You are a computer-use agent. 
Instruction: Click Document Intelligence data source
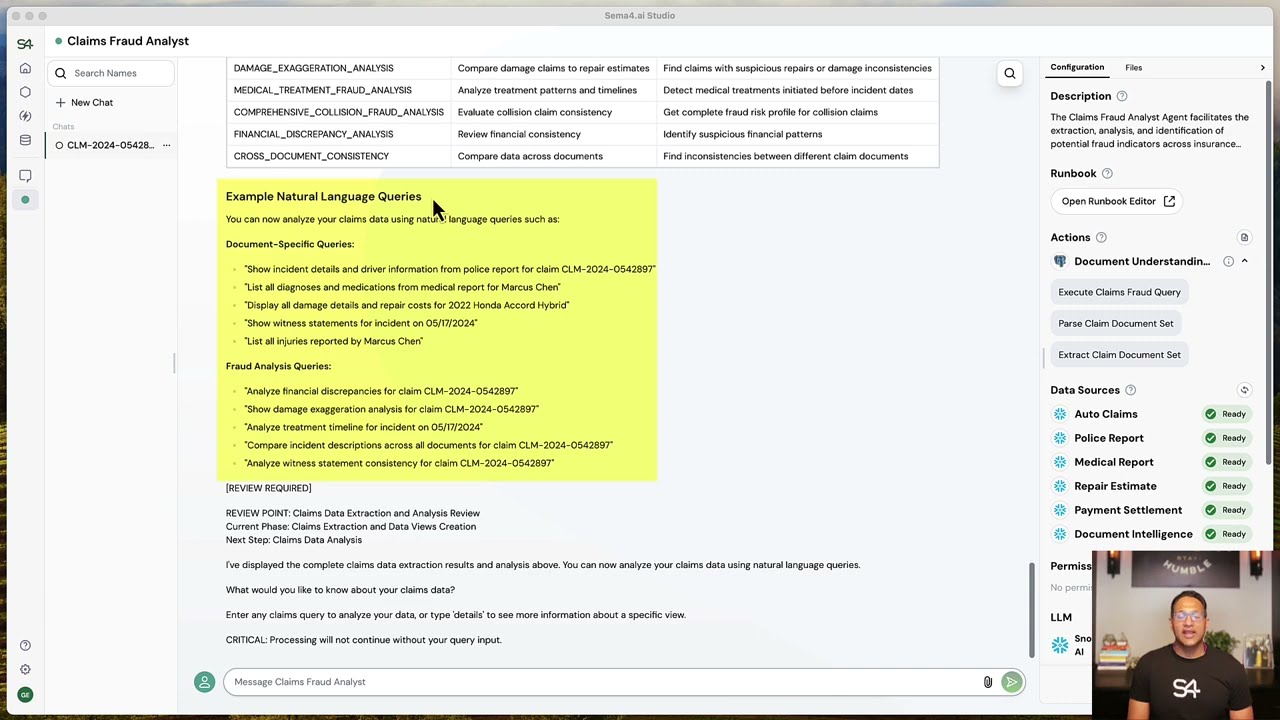[1133, 534]
